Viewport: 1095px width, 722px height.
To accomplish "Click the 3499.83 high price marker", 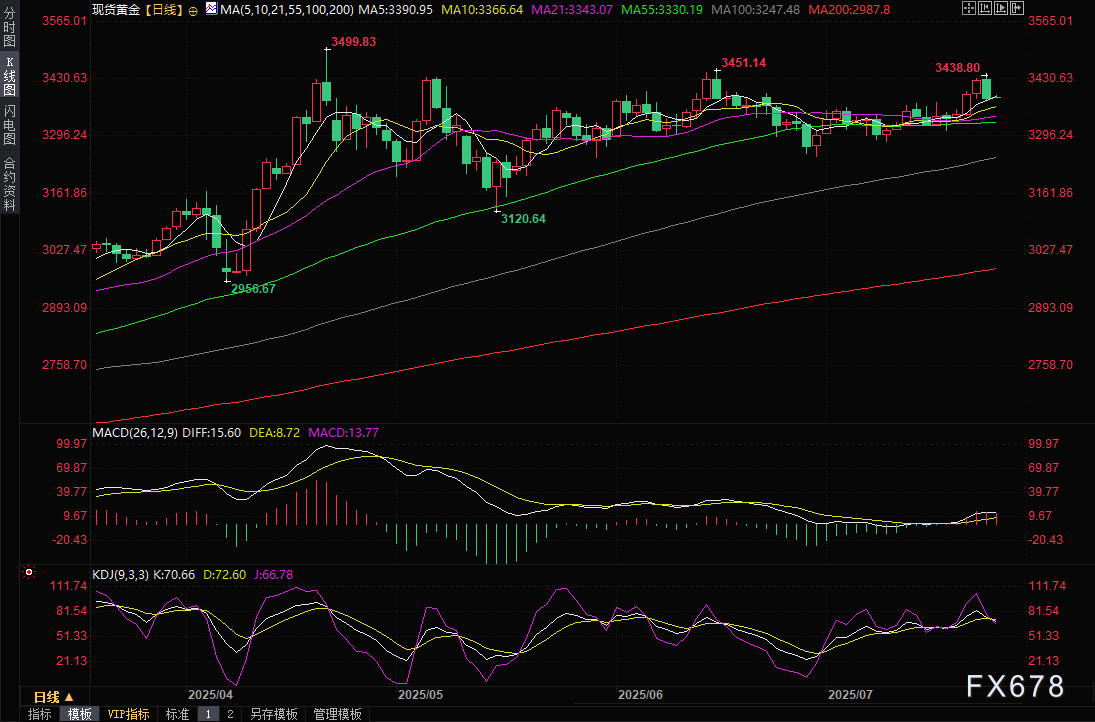I will [353, 42].
